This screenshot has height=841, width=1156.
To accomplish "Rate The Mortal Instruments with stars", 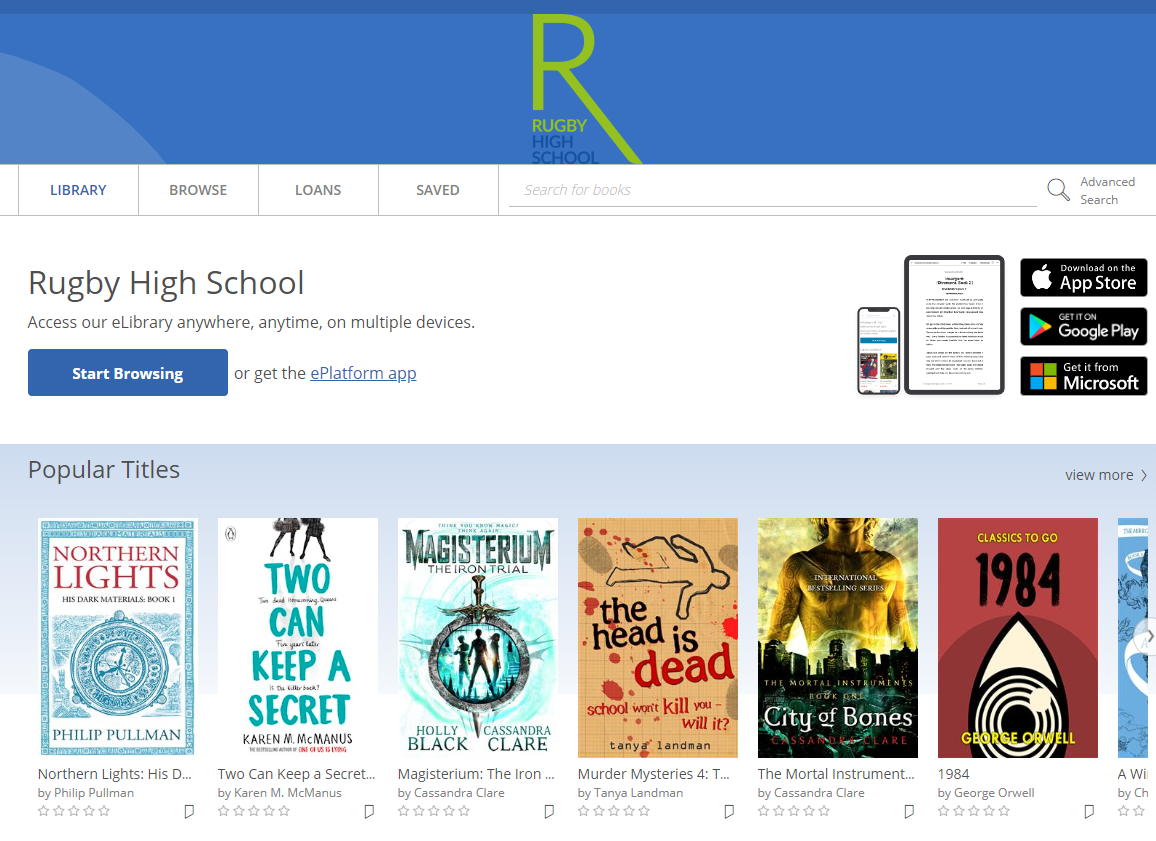I will (793, 811).
